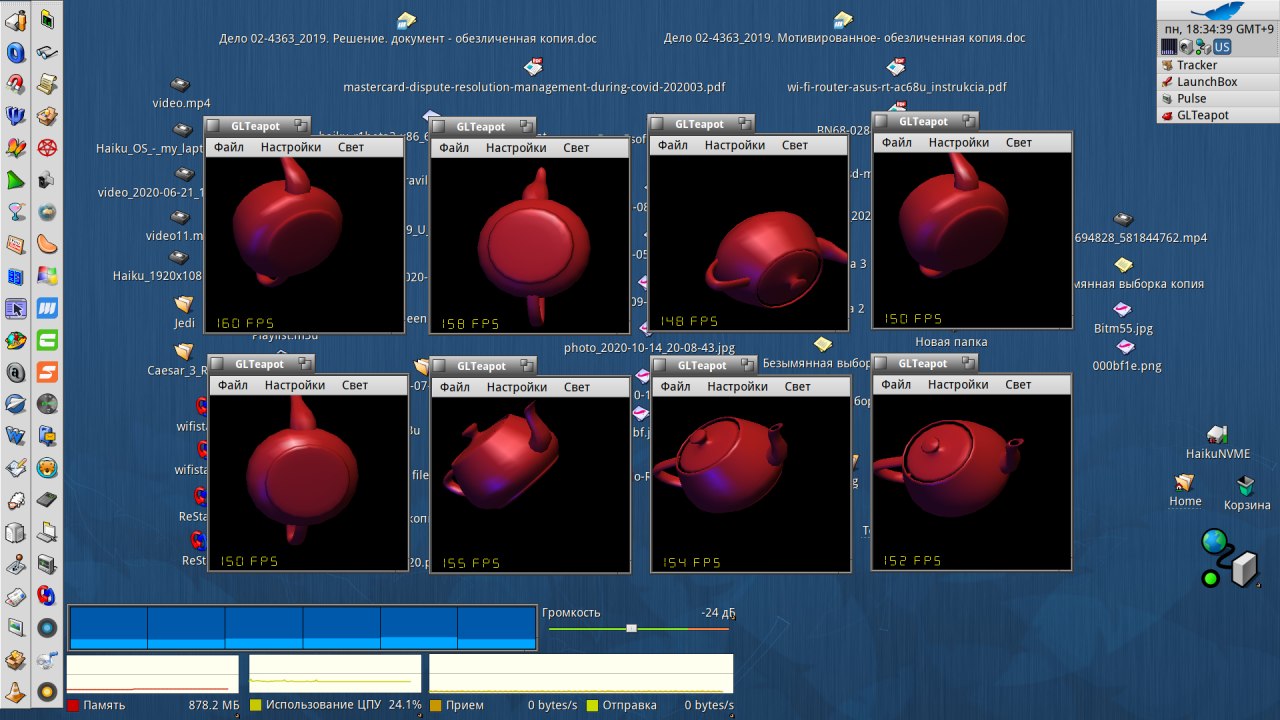1280x720 pixels.
Task: Launch the green C dock icon
Action: [x=47, y=340]
